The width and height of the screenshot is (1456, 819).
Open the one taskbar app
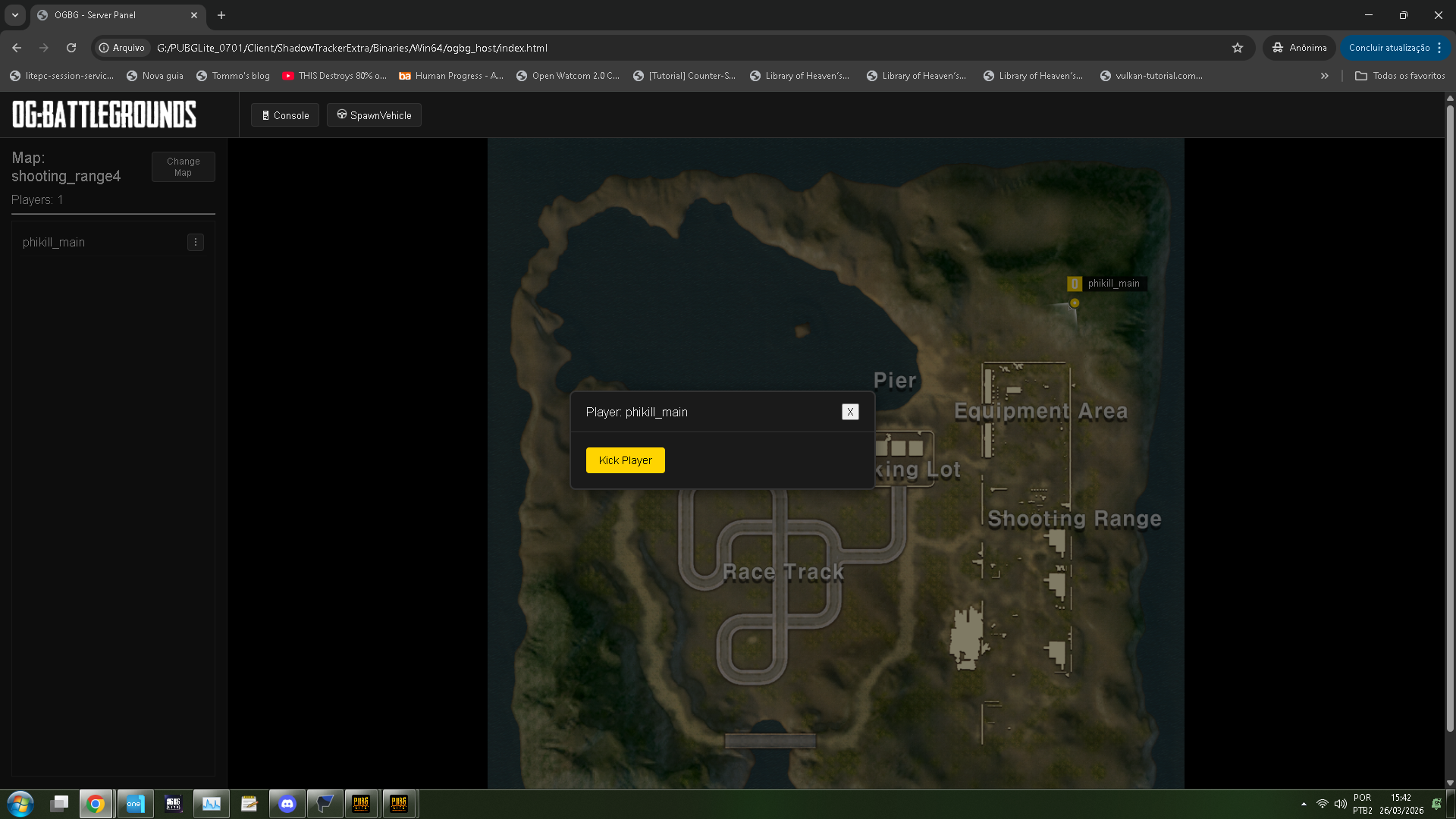coord(135,804)
